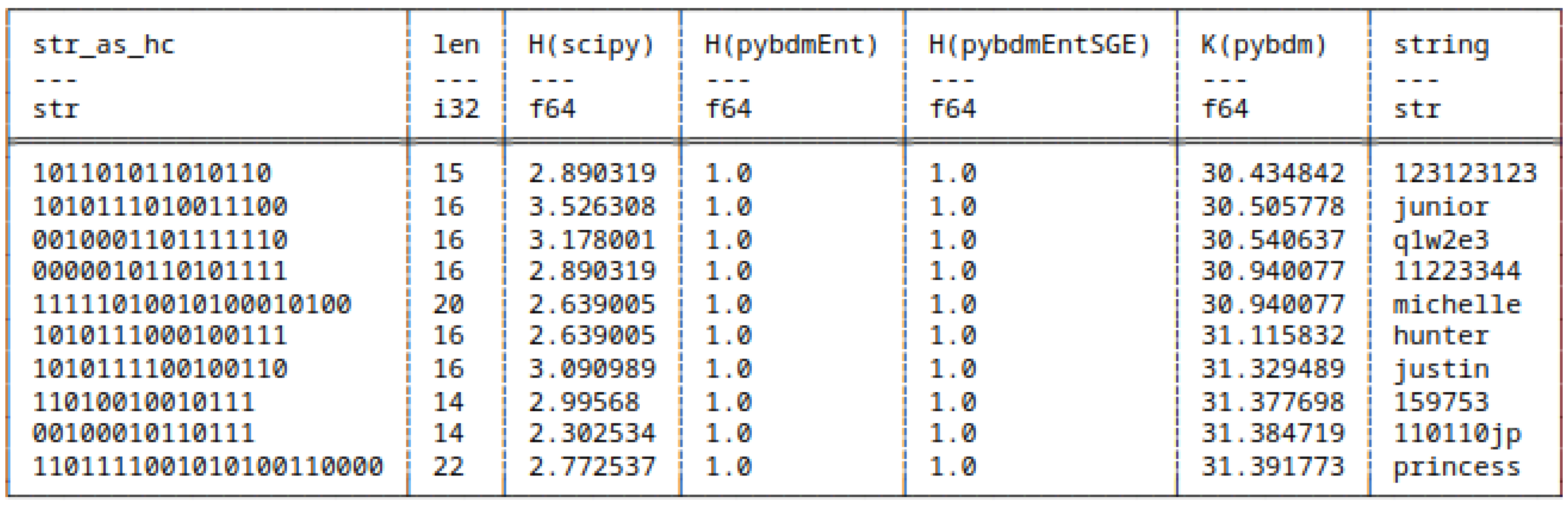
Task: Select the K value 31.391773
Action: 1272,466
